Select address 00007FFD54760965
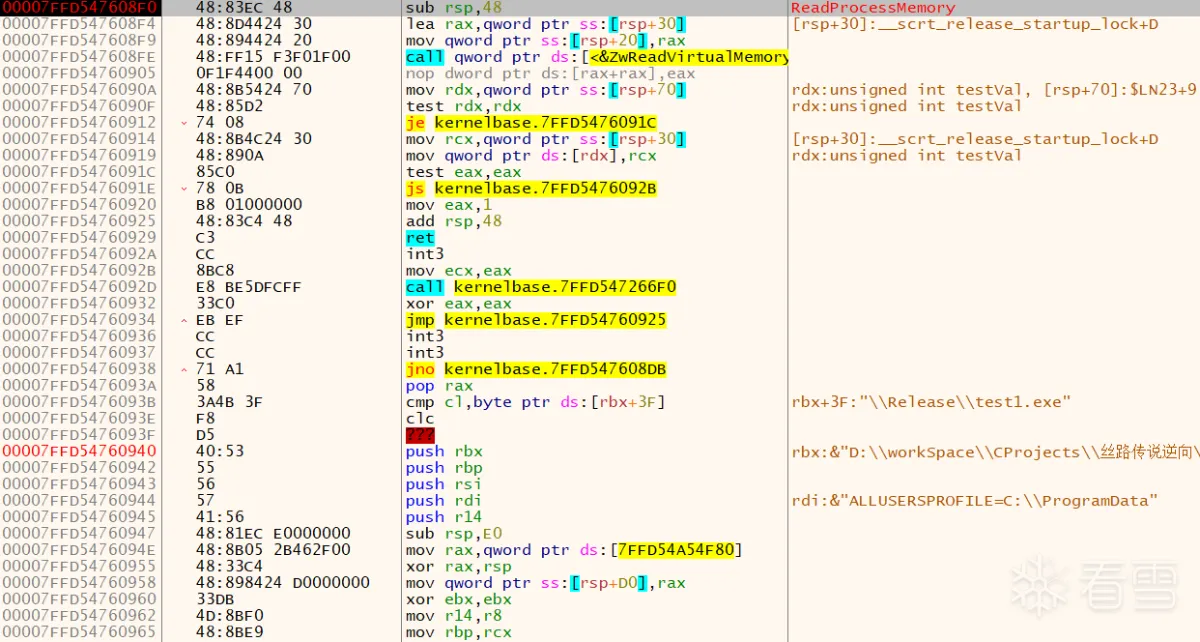Screen dimensions: 1200x642 coord(79,632)
